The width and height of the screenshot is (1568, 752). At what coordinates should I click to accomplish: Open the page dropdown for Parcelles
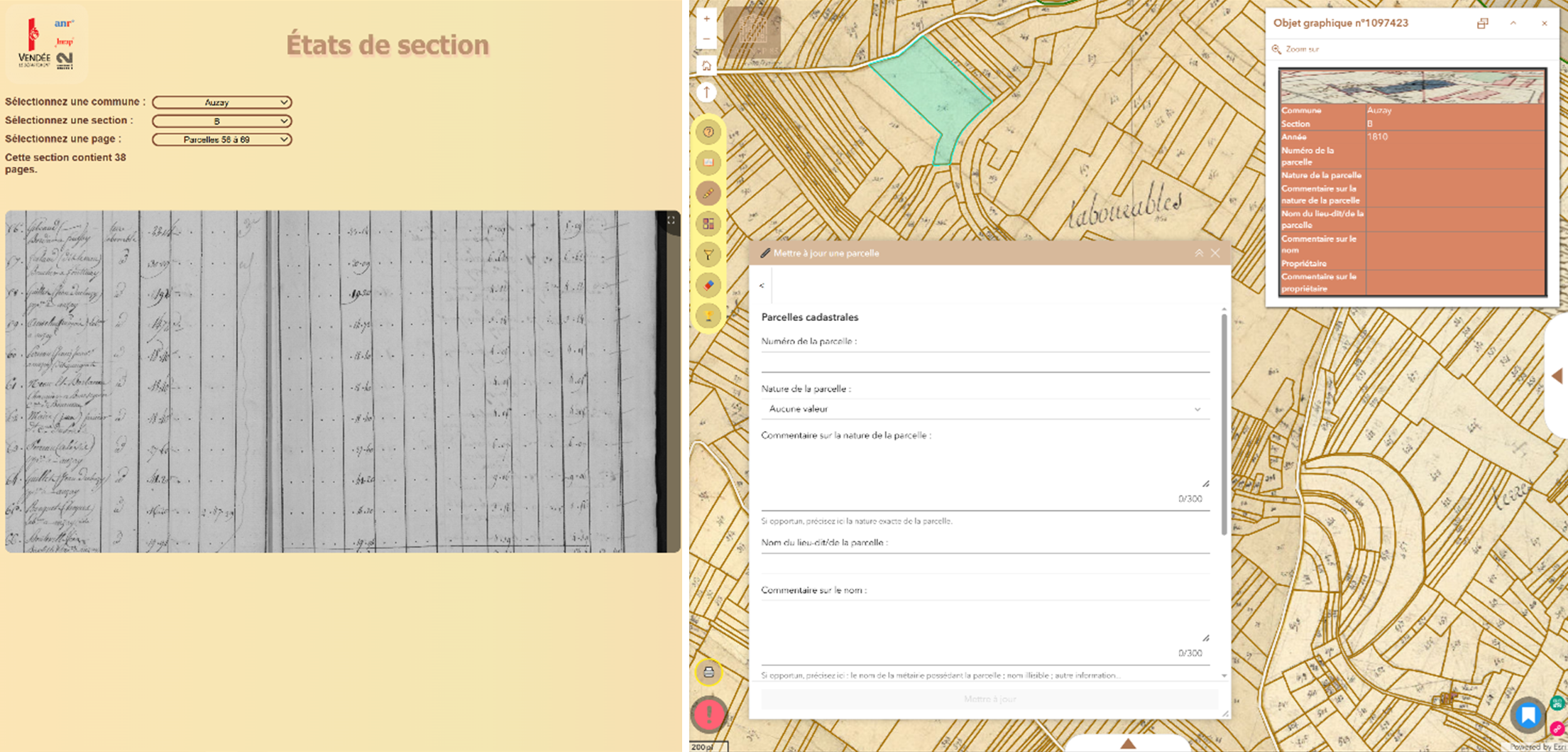(x=221, y=140)
